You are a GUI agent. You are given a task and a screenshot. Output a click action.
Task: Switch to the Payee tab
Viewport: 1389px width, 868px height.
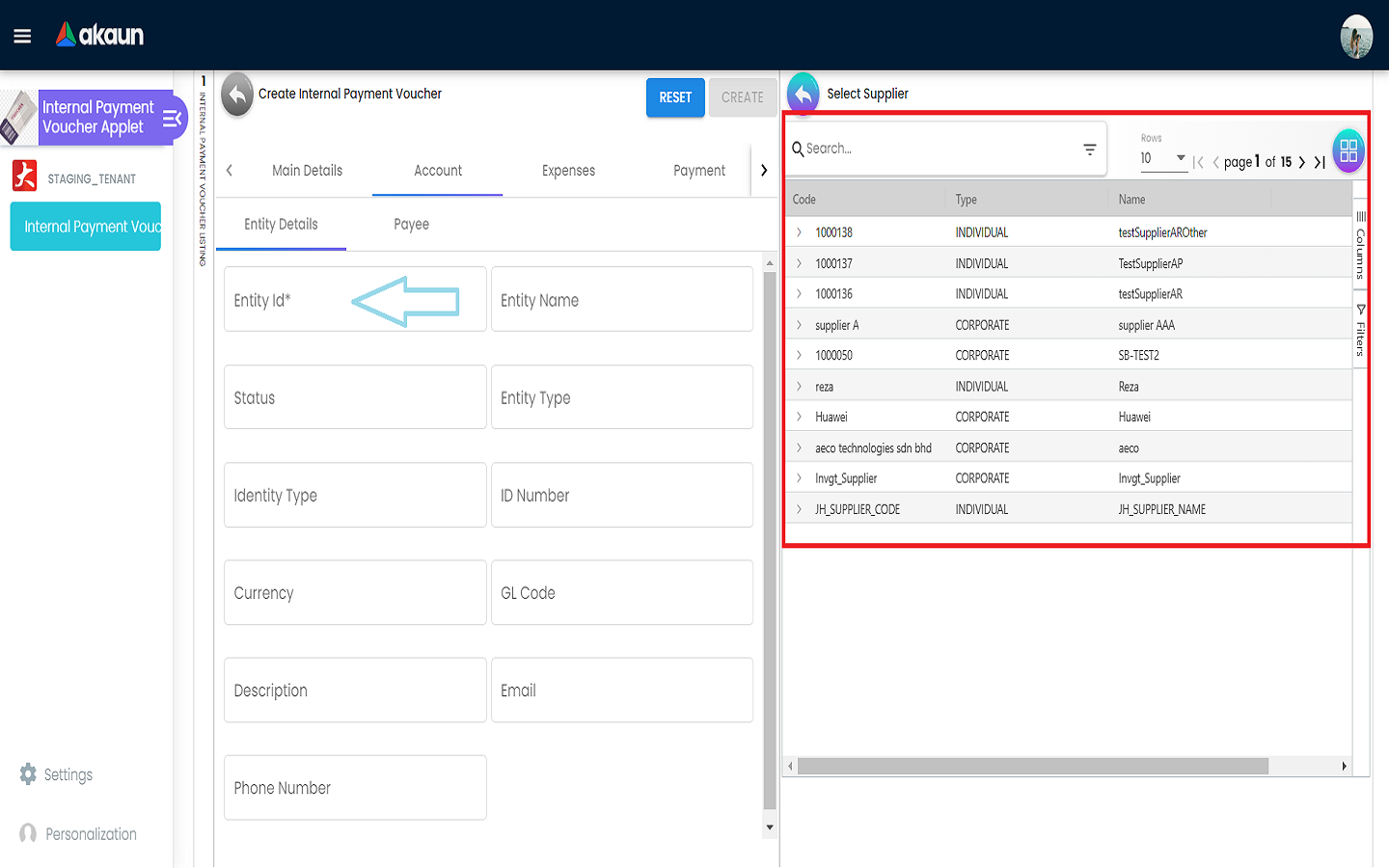(x=411, y=225)
